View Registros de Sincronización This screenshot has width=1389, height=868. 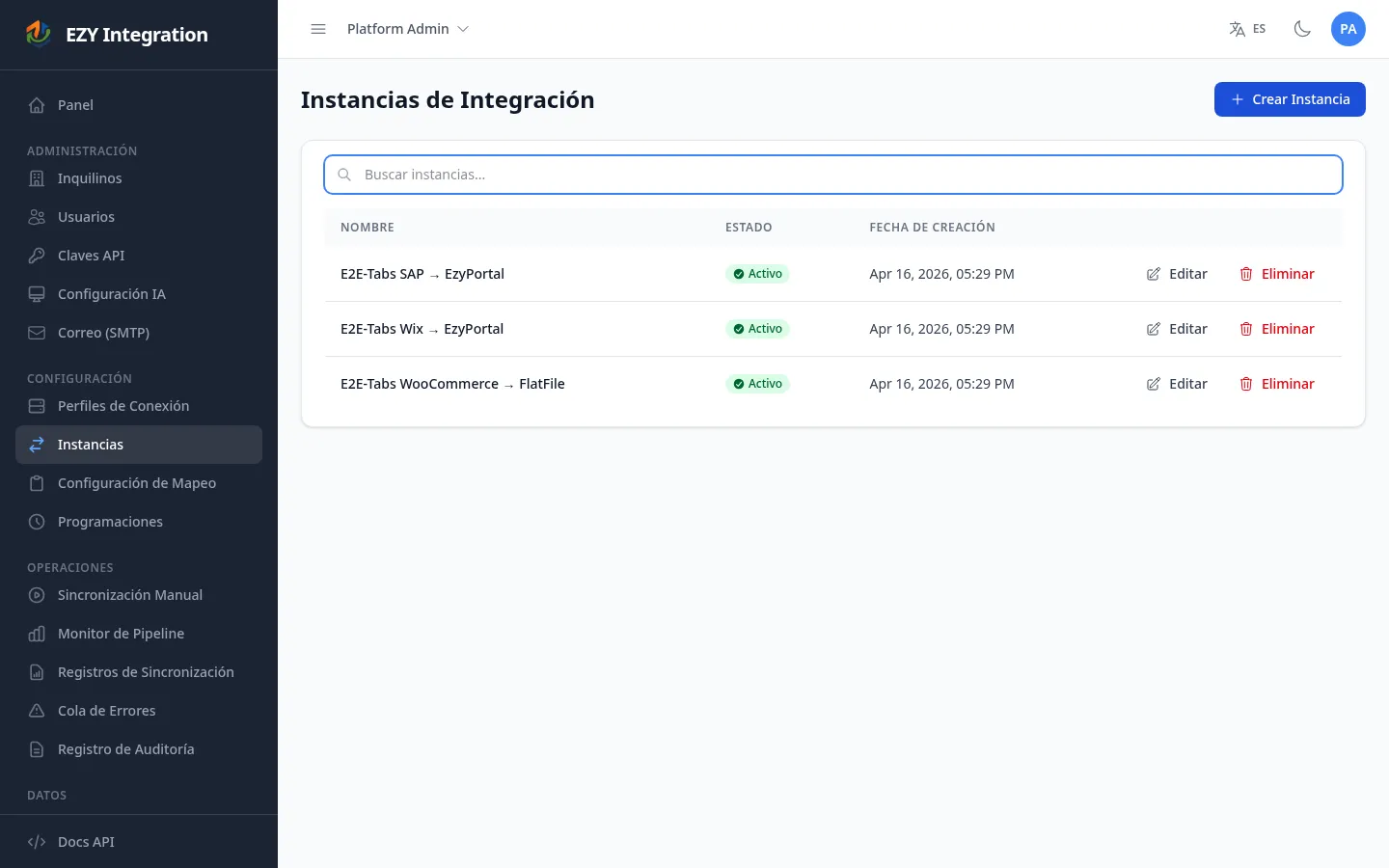[139, 672]
